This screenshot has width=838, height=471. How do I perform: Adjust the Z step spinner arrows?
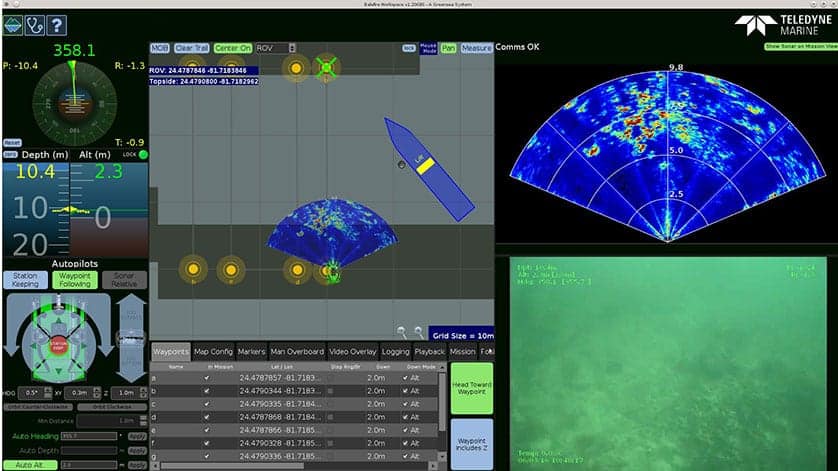pos(143,393)
